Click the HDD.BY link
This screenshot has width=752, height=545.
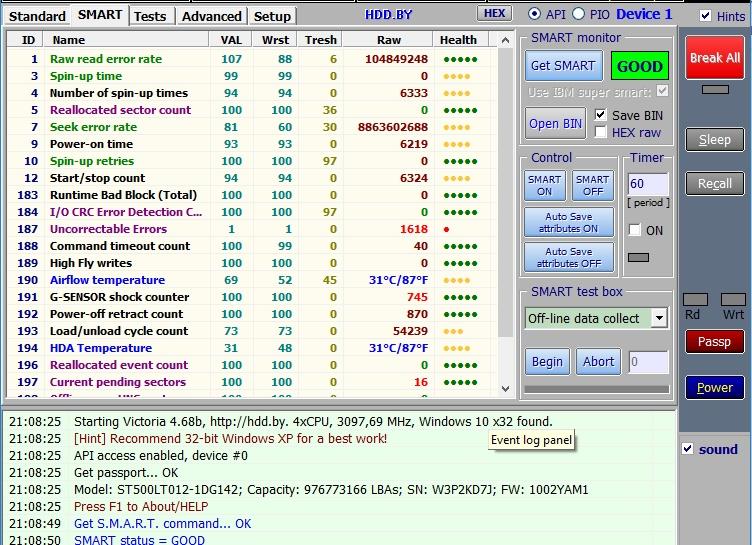tap(388, 15)
